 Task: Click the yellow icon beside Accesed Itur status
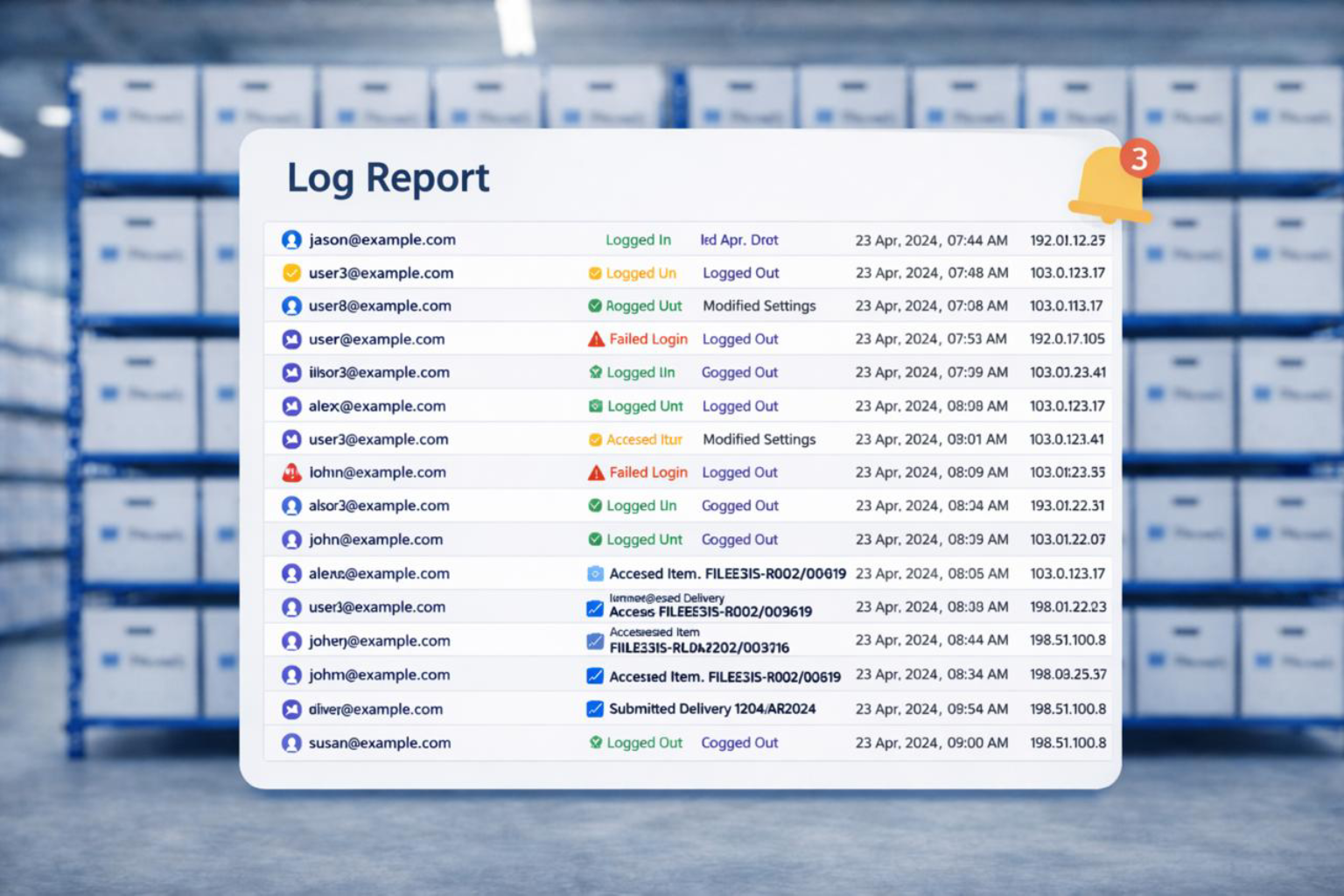pos(595,440)
